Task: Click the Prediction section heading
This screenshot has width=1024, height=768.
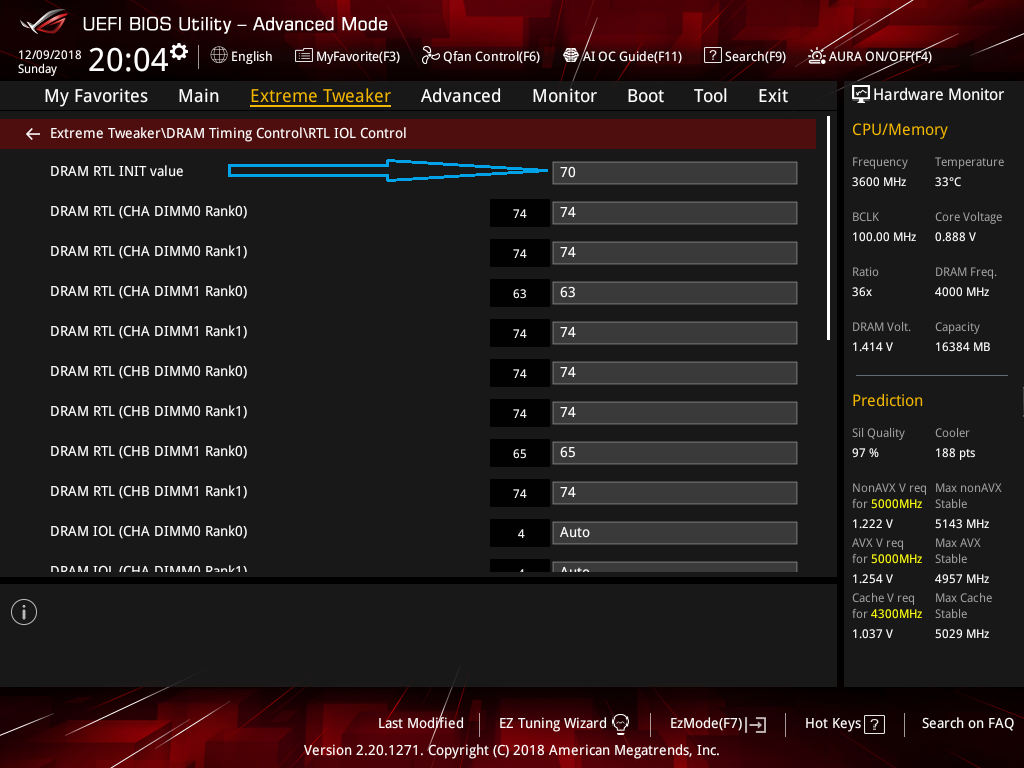Action: tap(887, 400)
